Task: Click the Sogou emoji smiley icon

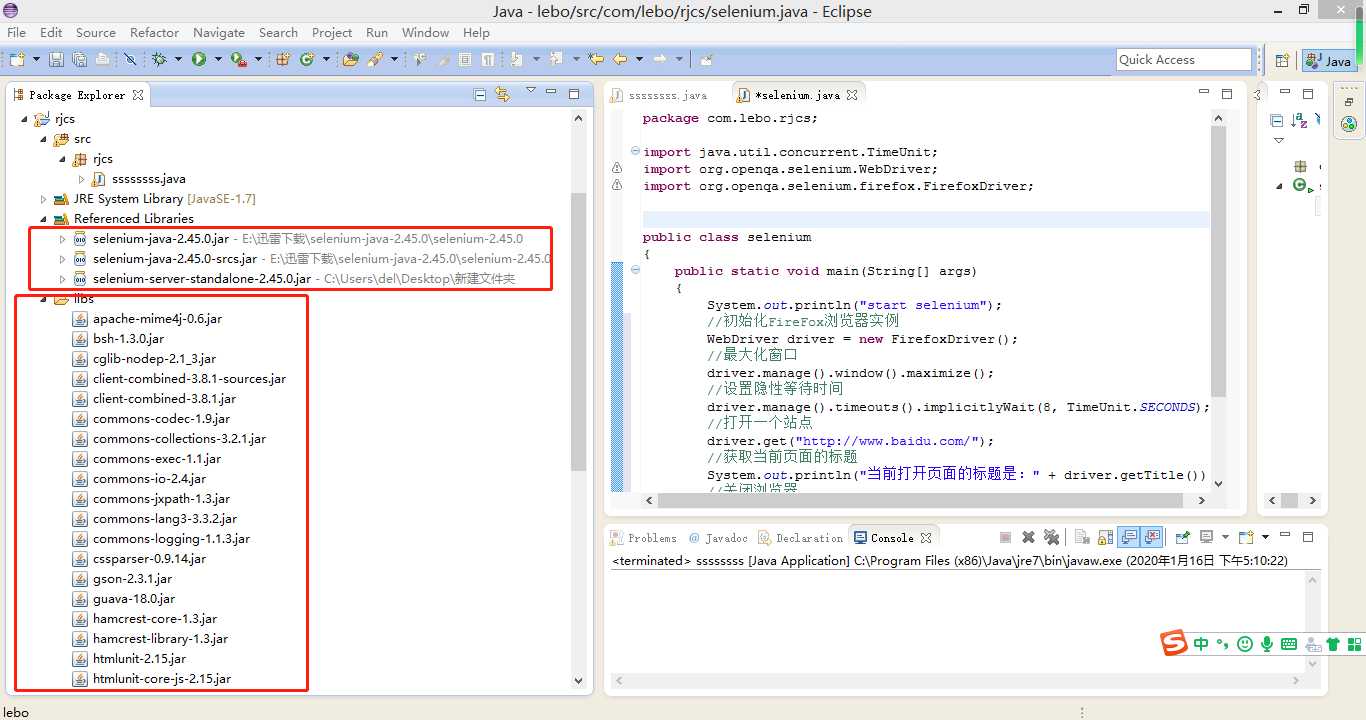Action: 1245,644
